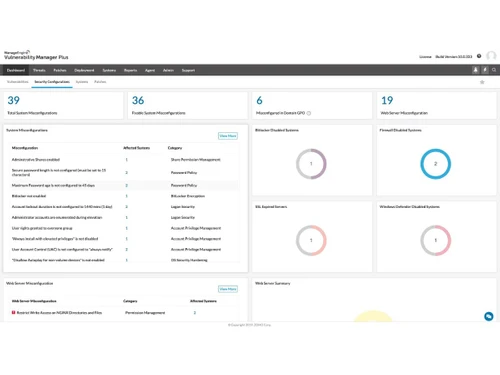Open the Patches menu in navbar
Viewport: 500px width, 375px height.
coord(60,70)
